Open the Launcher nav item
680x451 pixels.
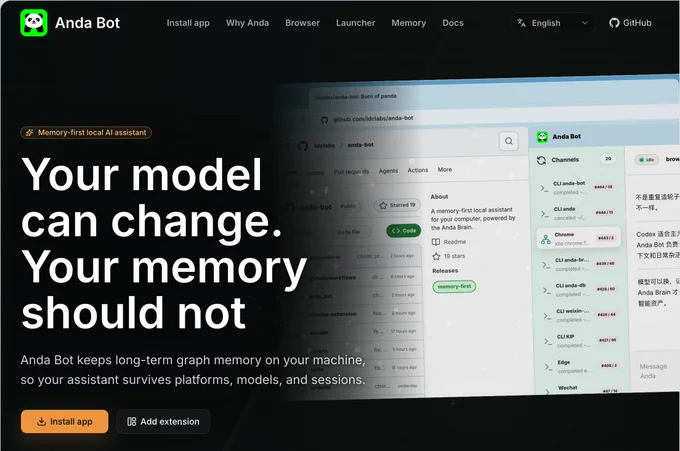[x=355, y=23]
